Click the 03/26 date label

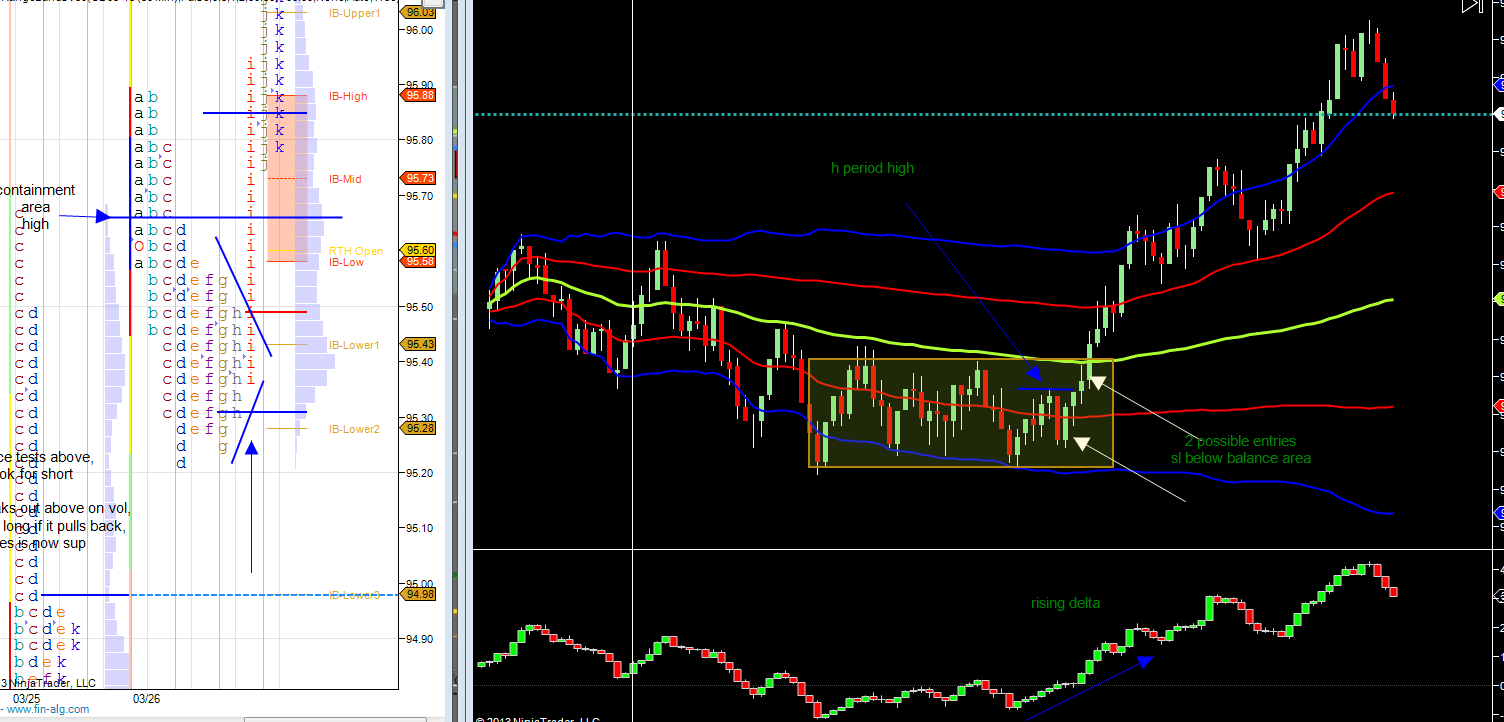147,697
